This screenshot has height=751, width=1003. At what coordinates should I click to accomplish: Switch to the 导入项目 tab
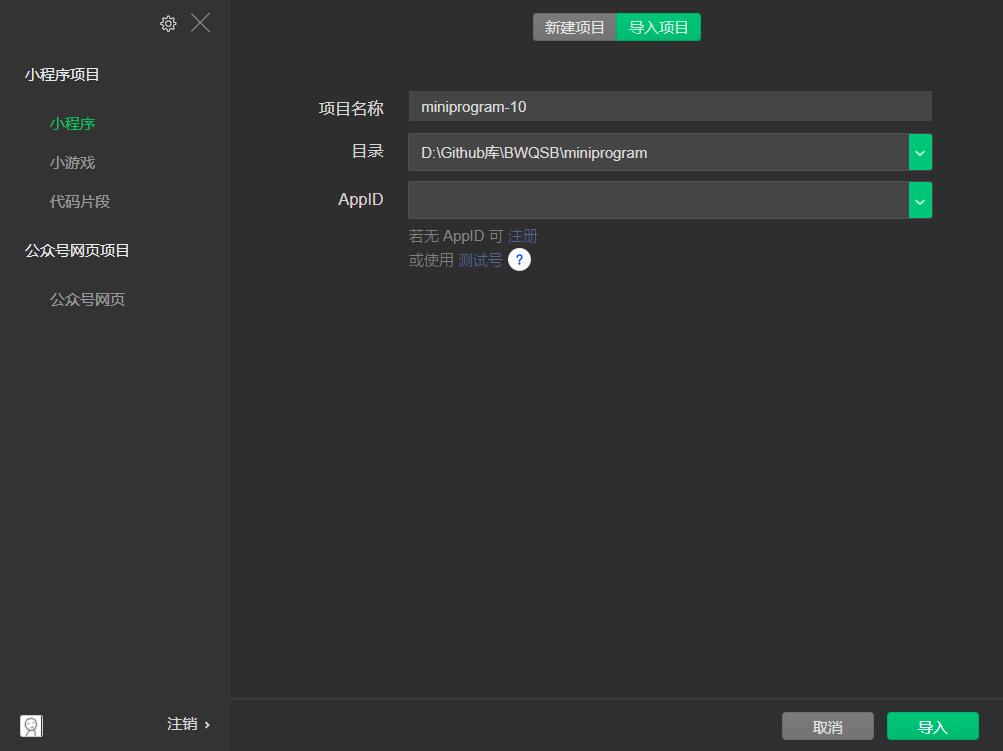658,28
